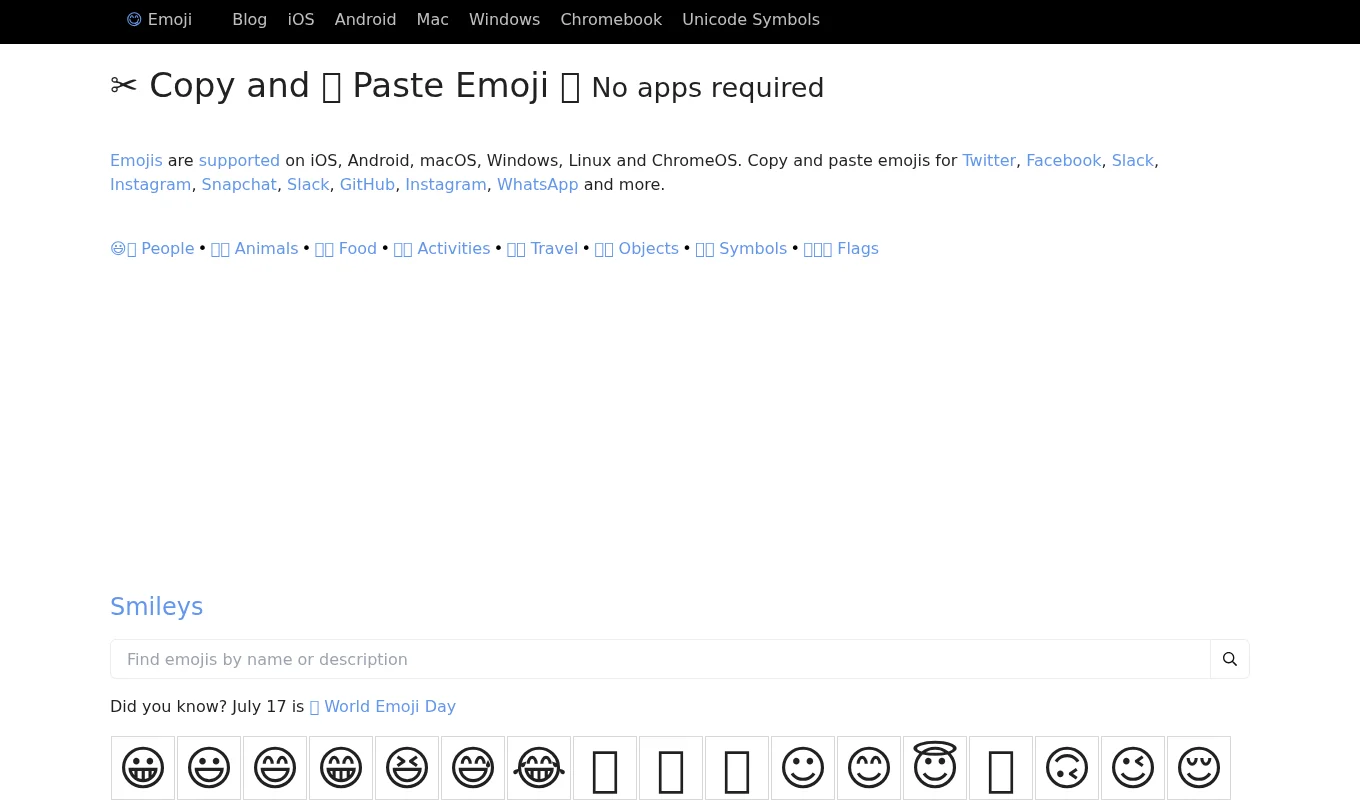1360x800 pixels.
Task: Click the grinning face with sweat emoji
Action: pyautogui.click(x=473, y=768)
